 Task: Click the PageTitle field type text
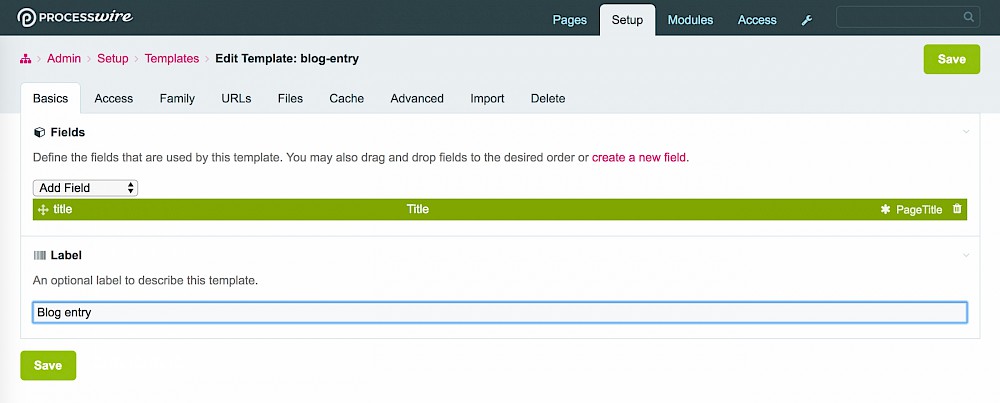tap(919, 210)
